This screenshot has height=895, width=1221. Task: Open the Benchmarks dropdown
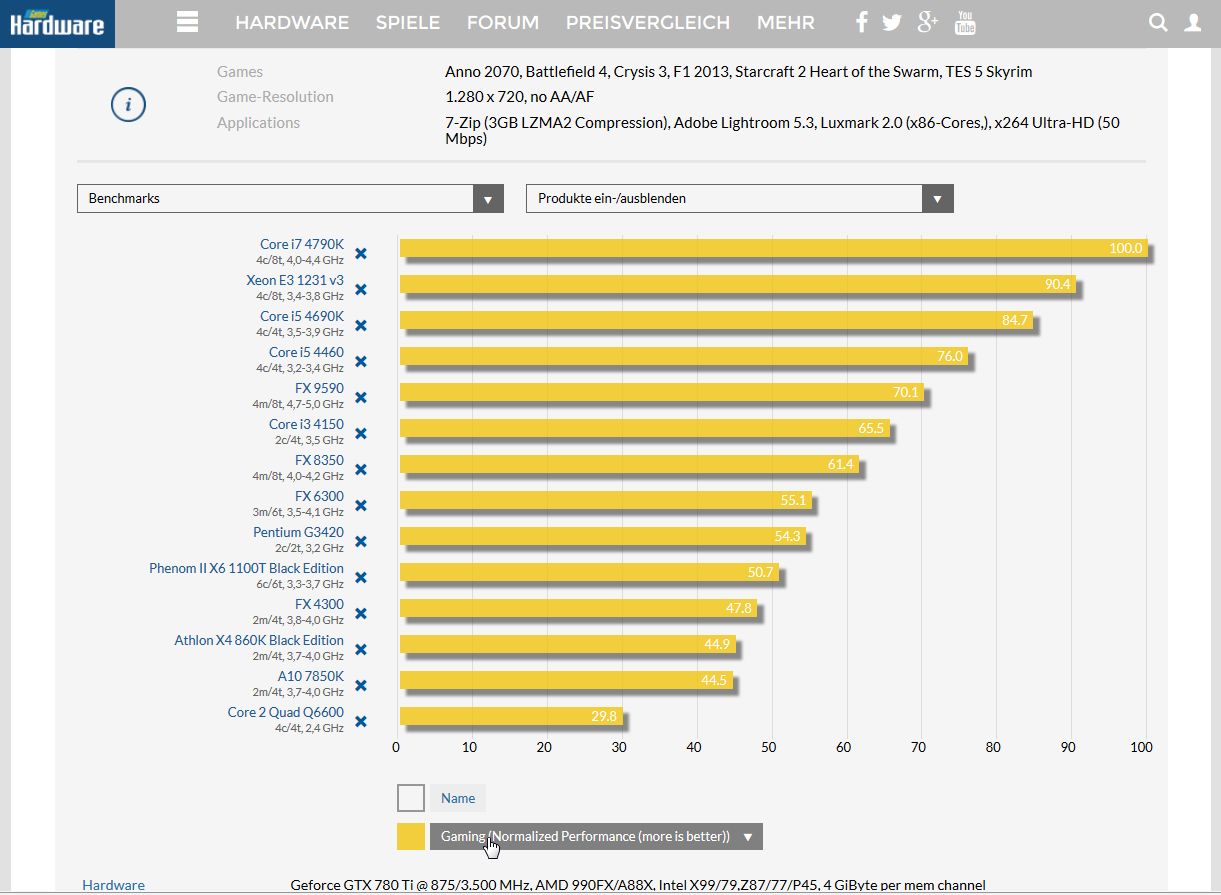[x=290, y=198]
